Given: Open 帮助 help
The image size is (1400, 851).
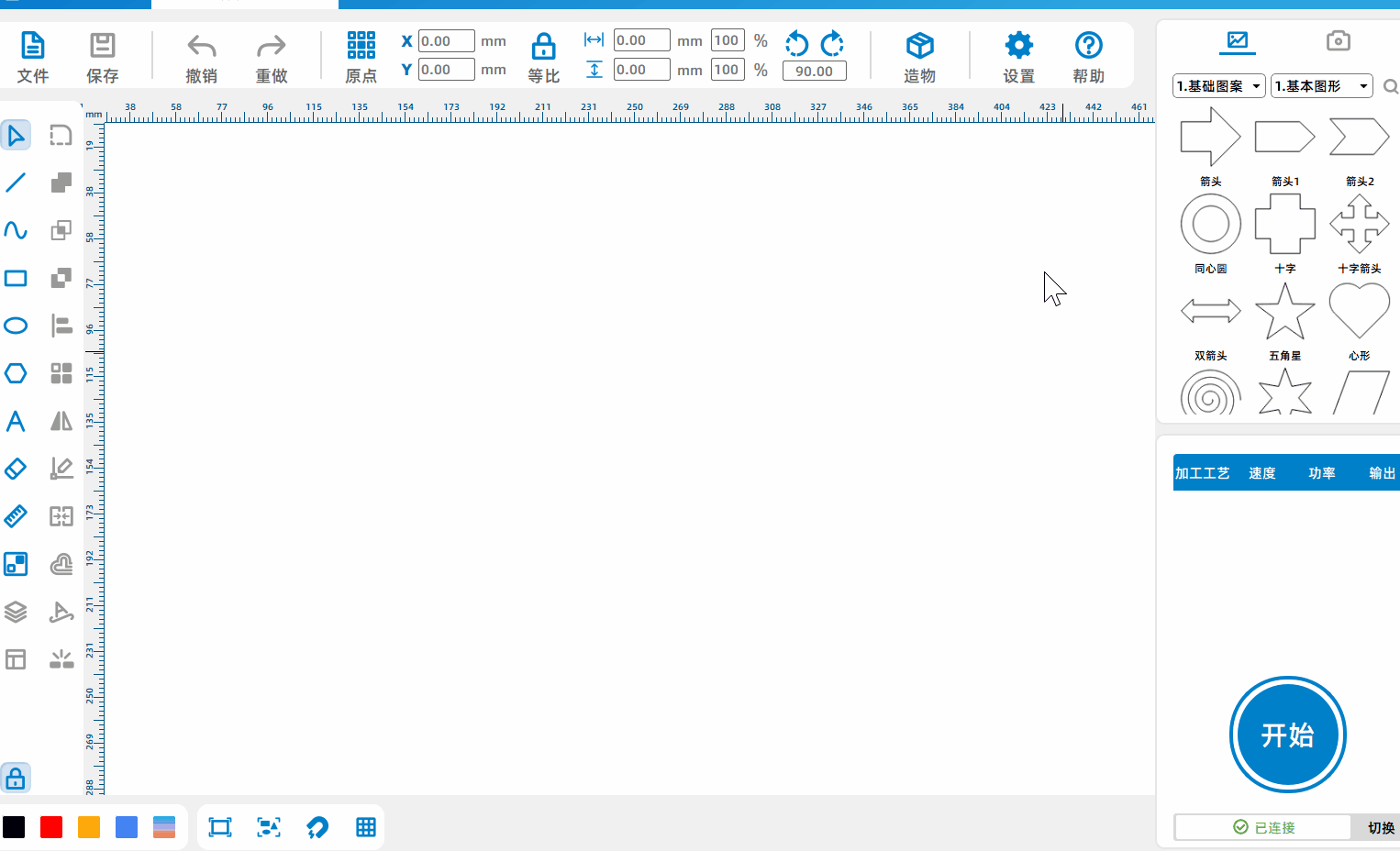Looking at the screenshot, I should pos(1088,57).
